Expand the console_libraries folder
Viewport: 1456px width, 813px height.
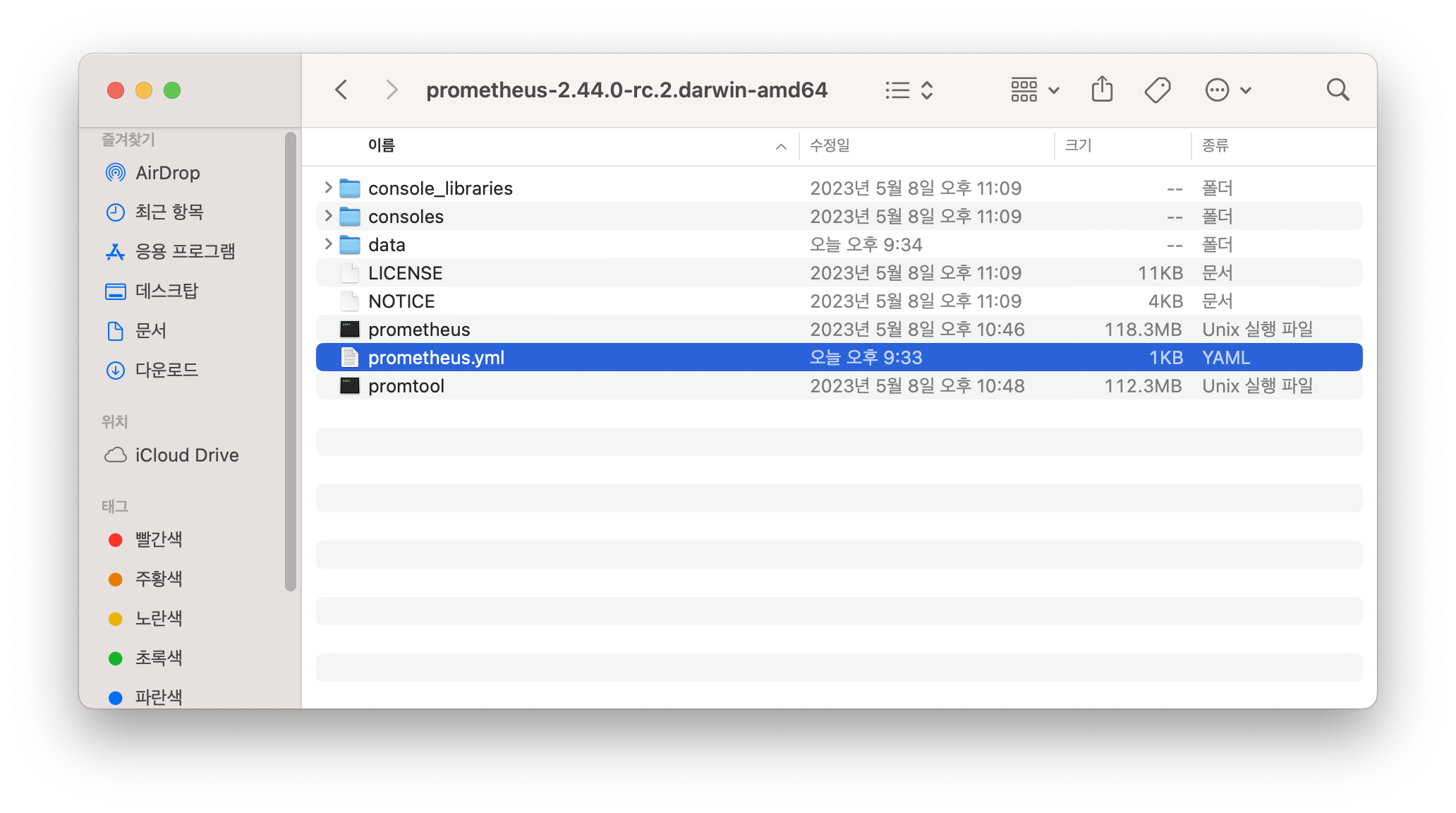(328, 188)
